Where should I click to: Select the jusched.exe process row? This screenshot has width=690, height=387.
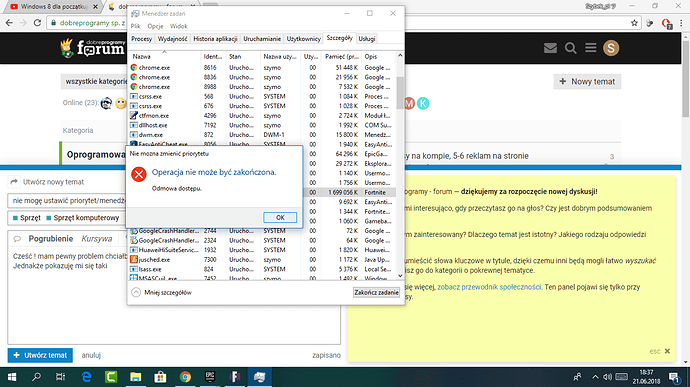click(262, 260)
